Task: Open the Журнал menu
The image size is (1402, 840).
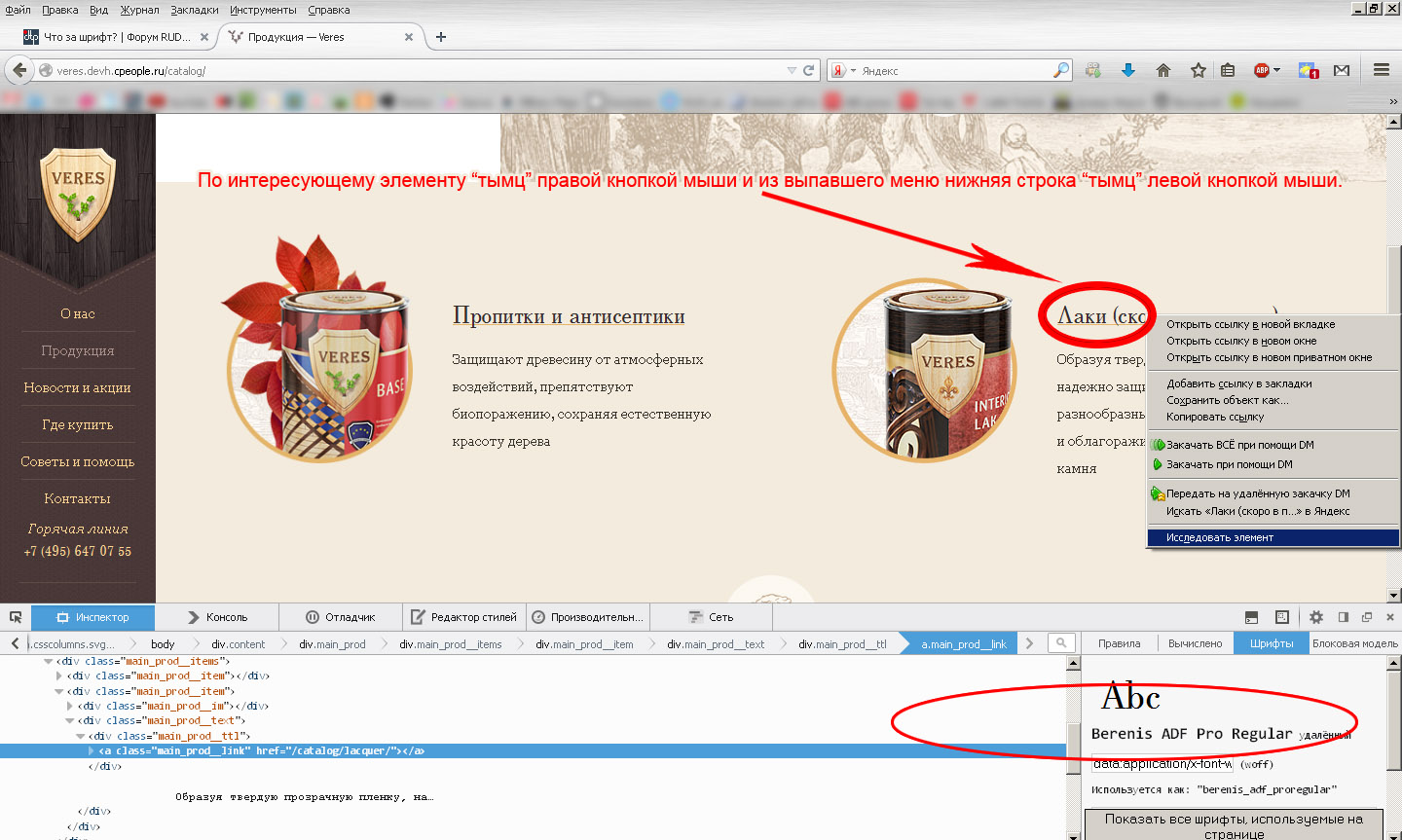Action: [139, 10]
